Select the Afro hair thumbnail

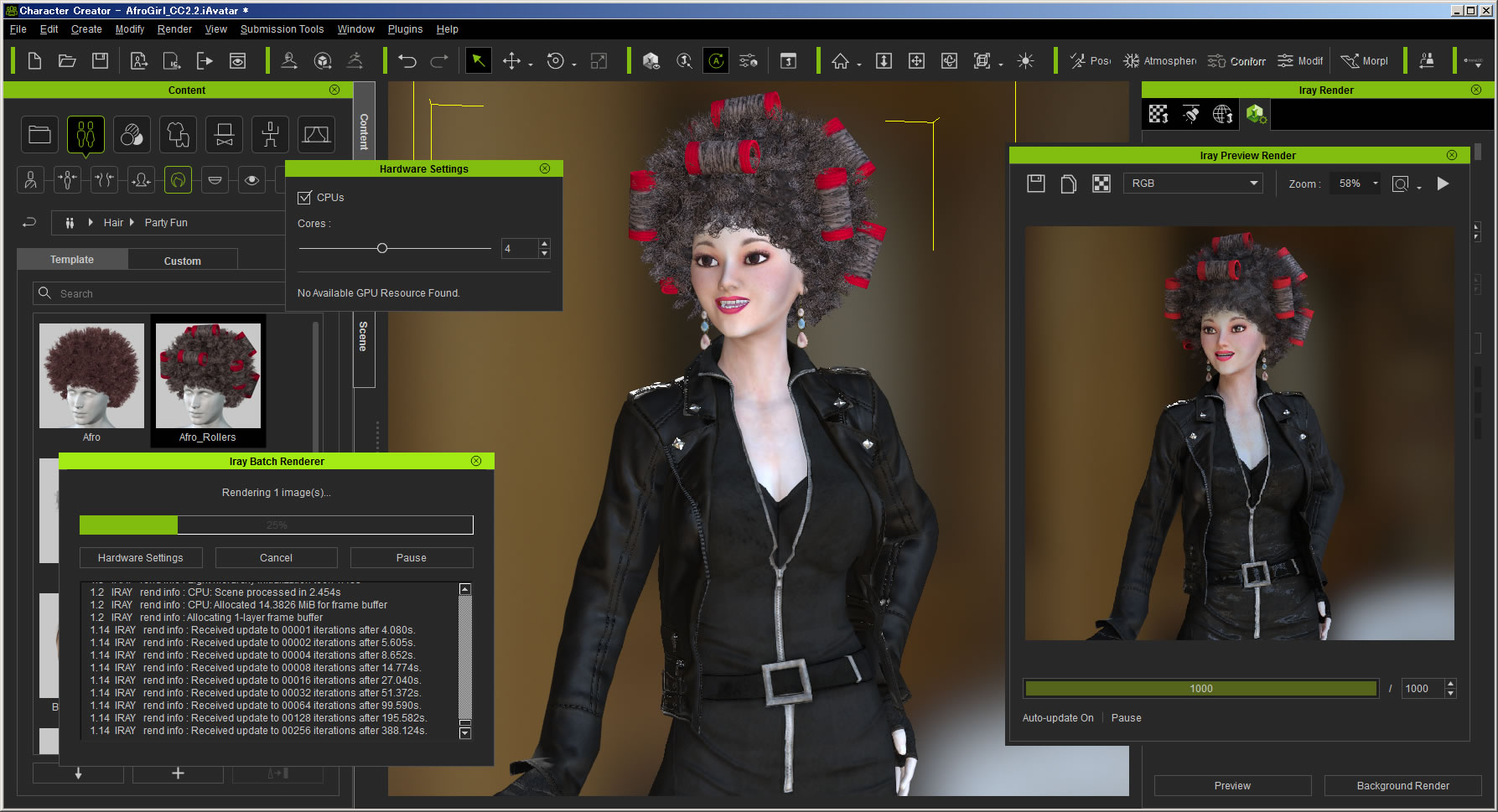pyautogui.click(x=91, y=382)
